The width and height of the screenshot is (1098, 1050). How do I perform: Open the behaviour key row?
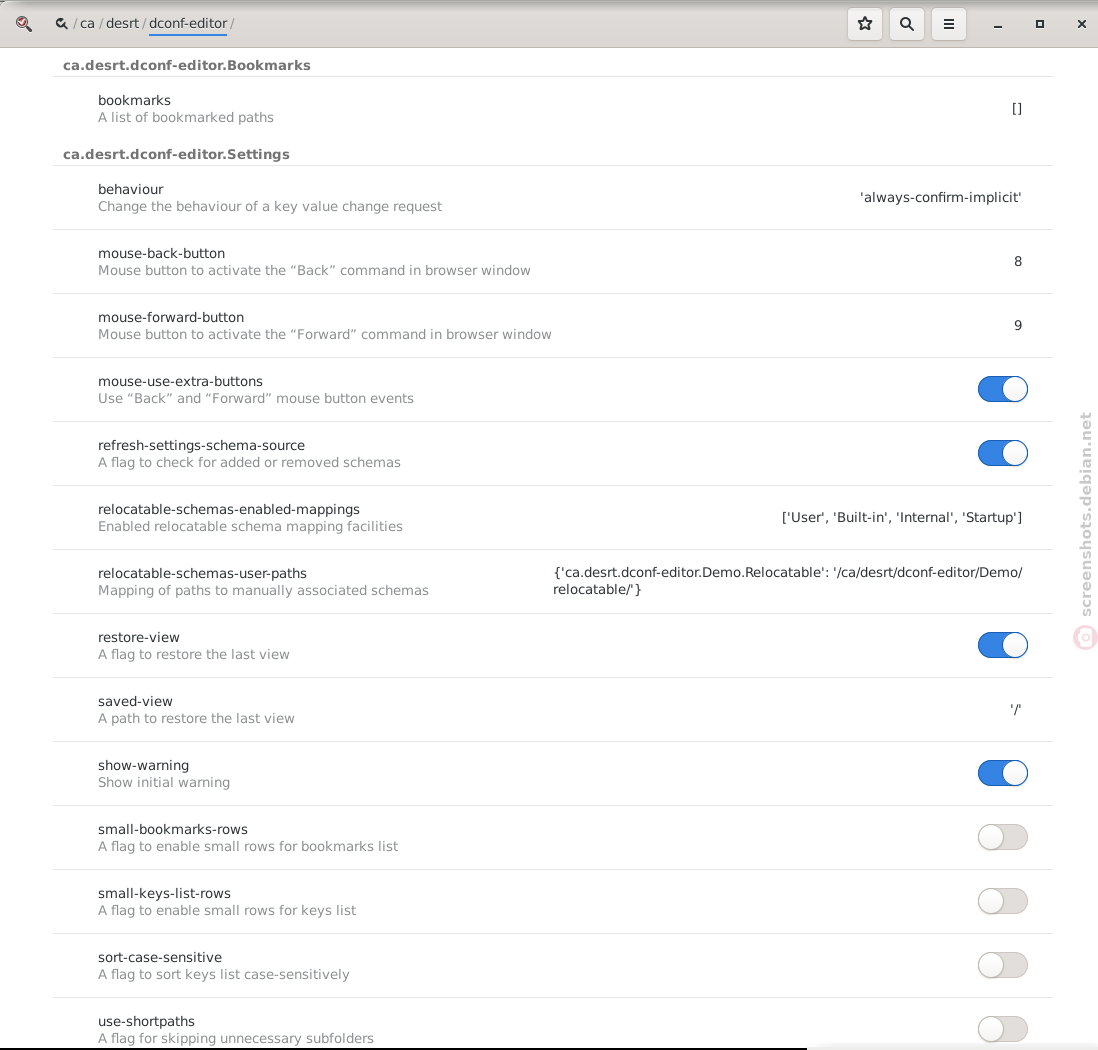553,198
